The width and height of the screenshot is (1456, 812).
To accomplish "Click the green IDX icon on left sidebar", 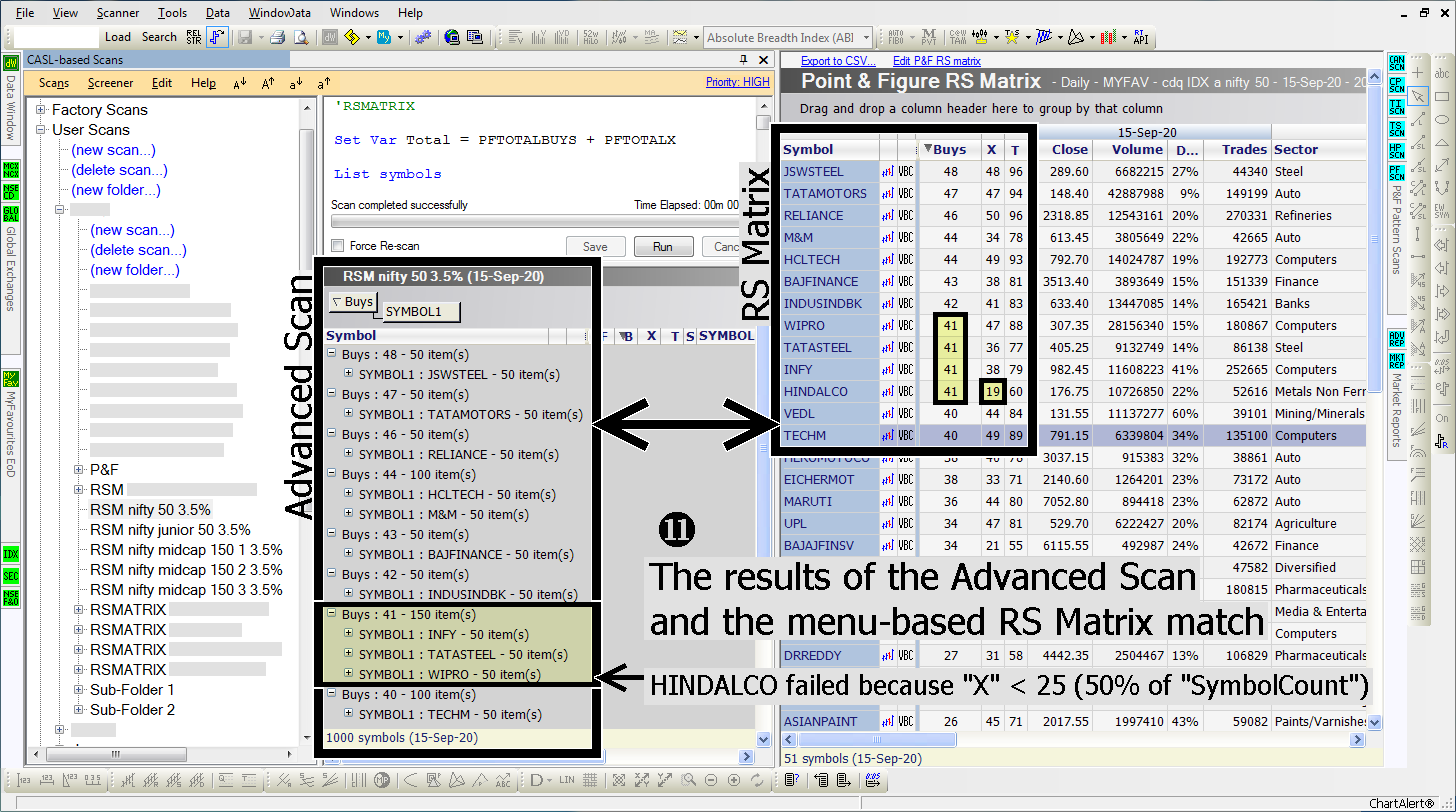I will click(11, 554).
